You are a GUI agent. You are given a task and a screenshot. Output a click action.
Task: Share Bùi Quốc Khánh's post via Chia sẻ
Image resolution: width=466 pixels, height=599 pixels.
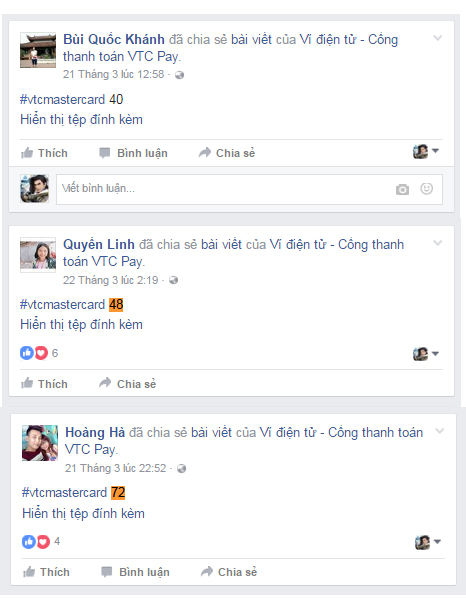(x=227, y=153)
